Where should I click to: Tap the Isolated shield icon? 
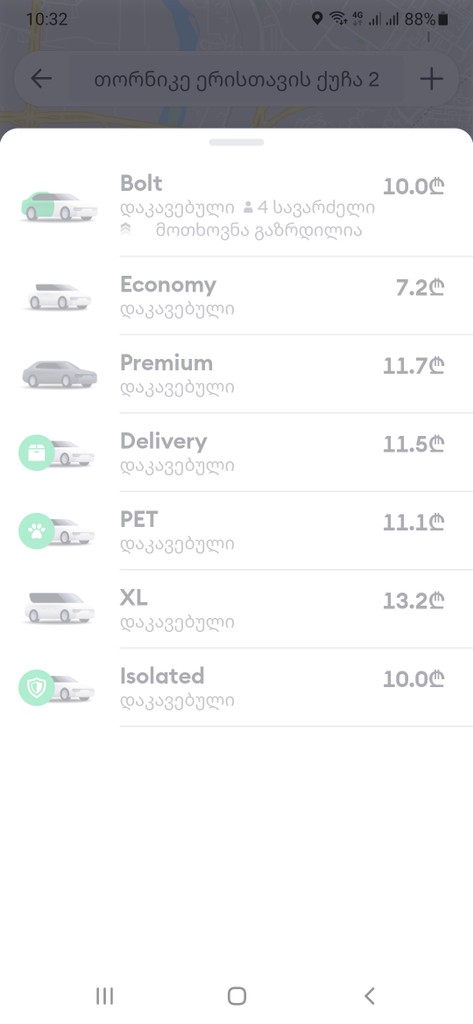[x=37, y=688]
